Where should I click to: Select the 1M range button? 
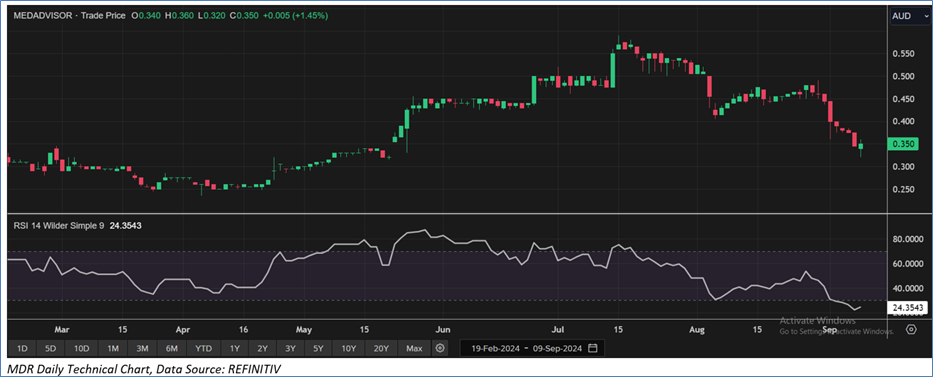click(113, 348)
